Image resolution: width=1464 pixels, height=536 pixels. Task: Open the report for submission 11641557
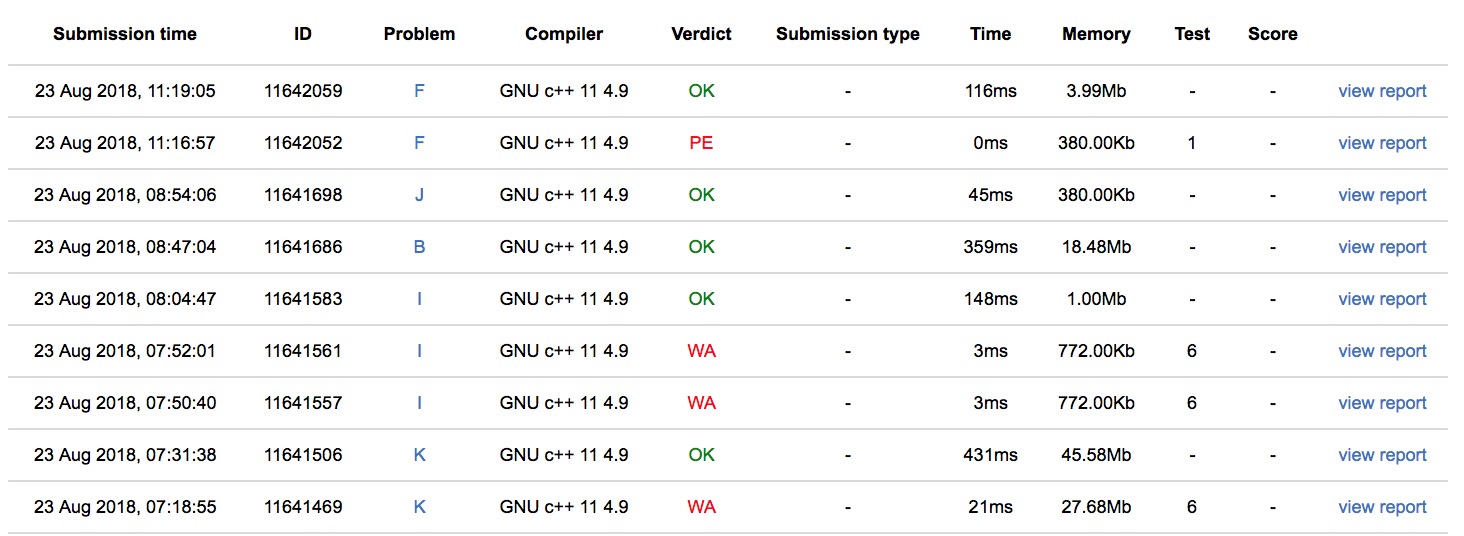pyautogui.click(x=1382, y=403)
